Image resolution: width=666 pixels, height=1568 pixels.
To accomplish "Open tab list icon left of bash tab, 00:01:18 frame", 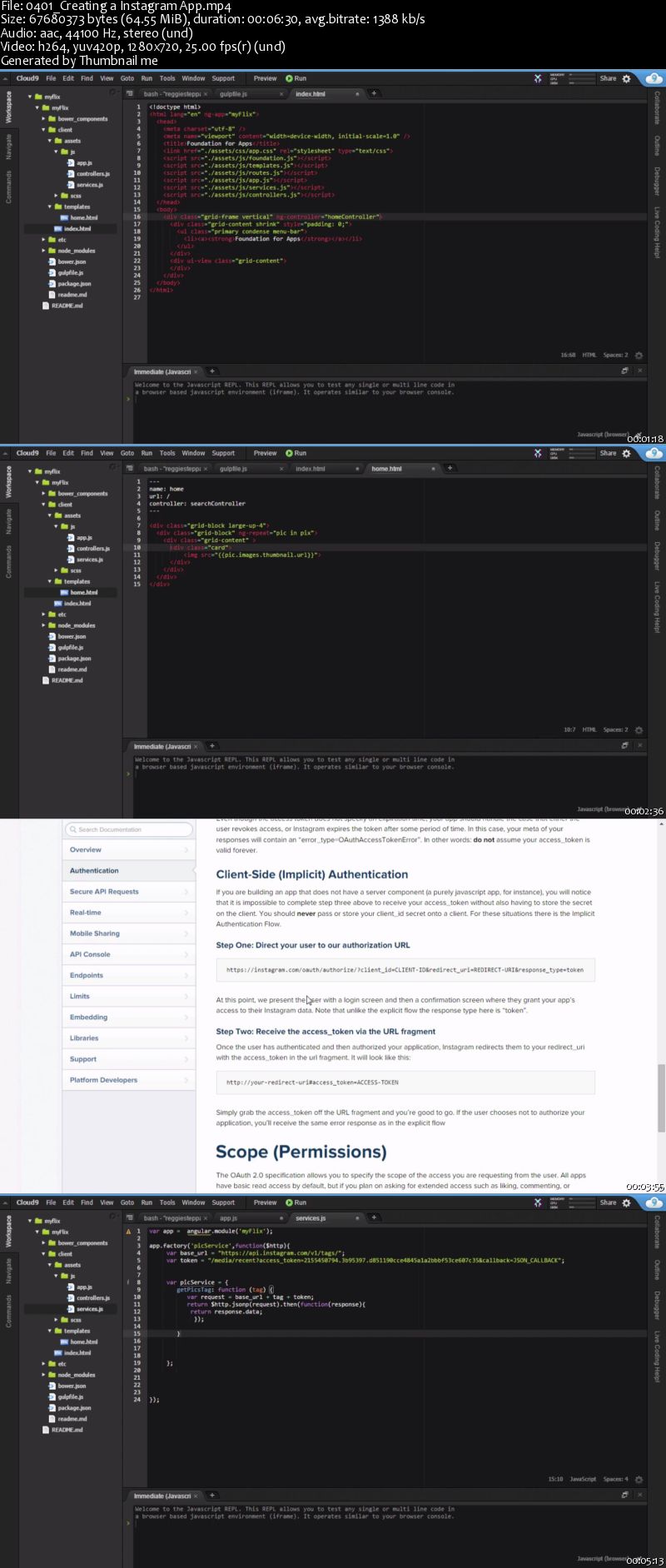I will pos(131,94).
